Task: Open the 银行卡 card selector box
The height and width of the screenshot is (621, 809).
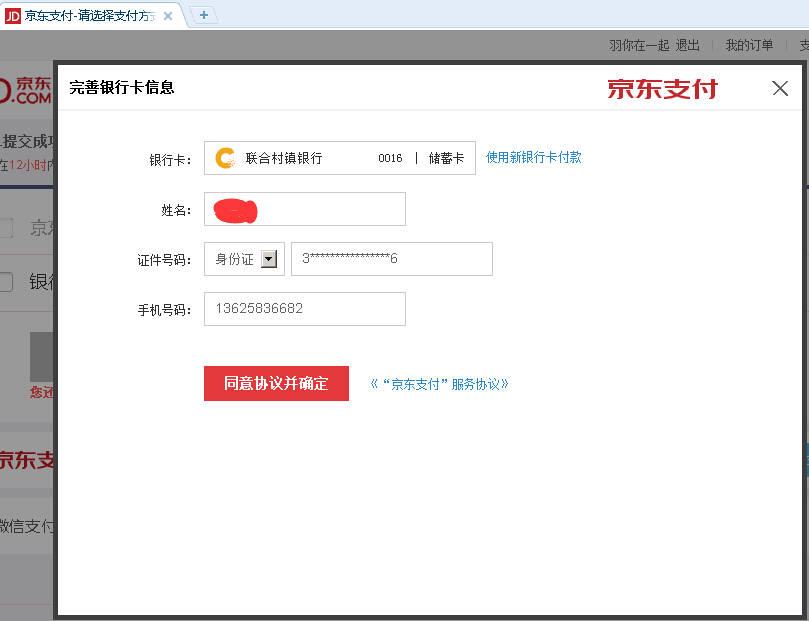Action: pyautogui.click(x=339, y=158)
